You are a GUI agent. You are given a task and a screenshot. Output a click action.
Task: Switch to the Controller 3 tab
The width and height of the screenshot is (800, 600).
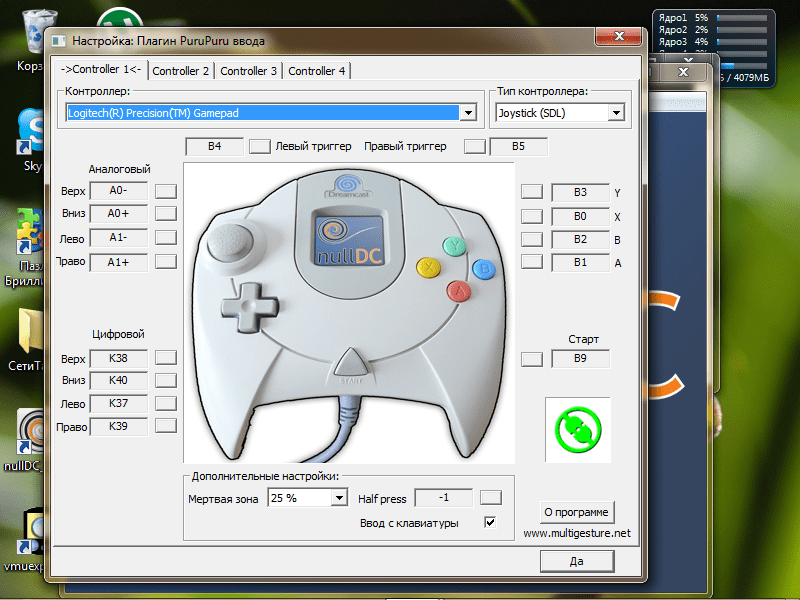click(248, 71)
